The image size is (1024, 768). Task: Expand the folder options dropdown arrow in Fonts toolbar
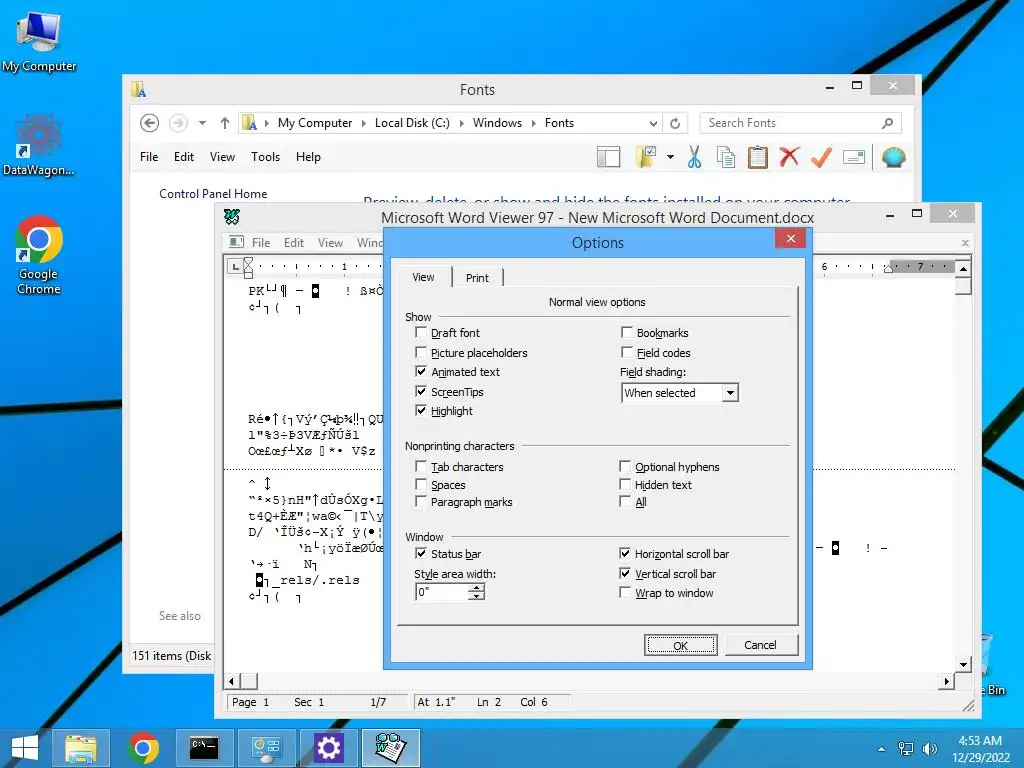coord(670,157)
